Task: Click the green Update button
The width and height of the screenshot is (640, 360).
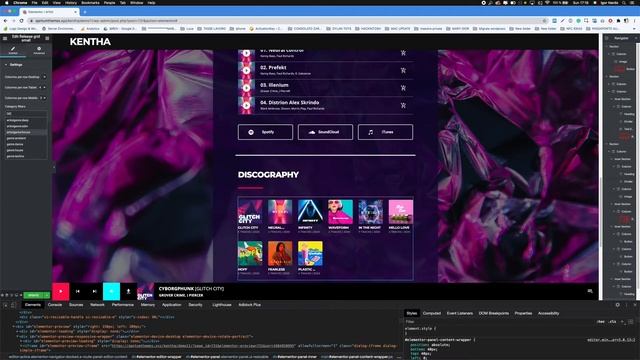Action: [x=33, y=295]
